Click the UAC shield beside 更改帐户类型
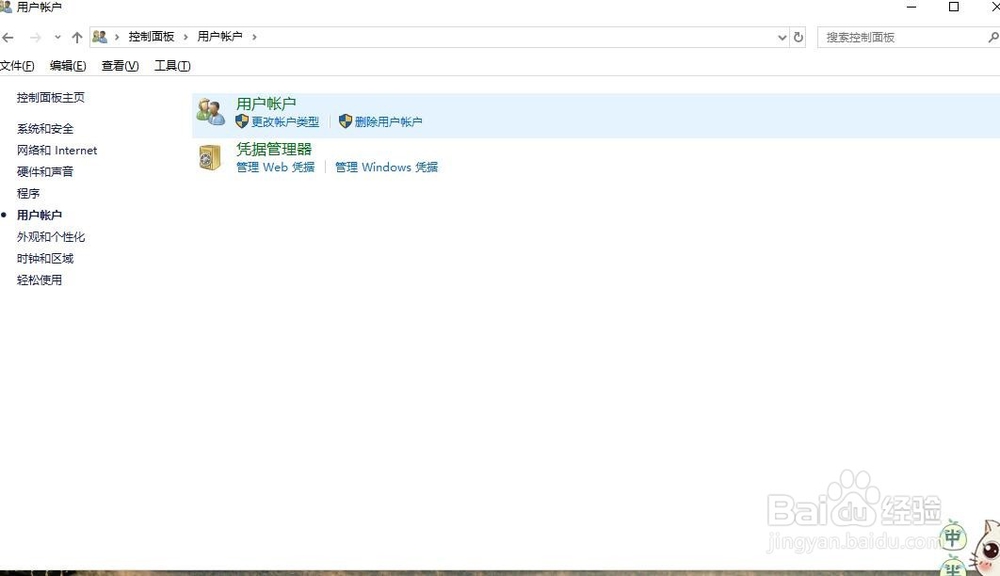 [x=241, y=121]
